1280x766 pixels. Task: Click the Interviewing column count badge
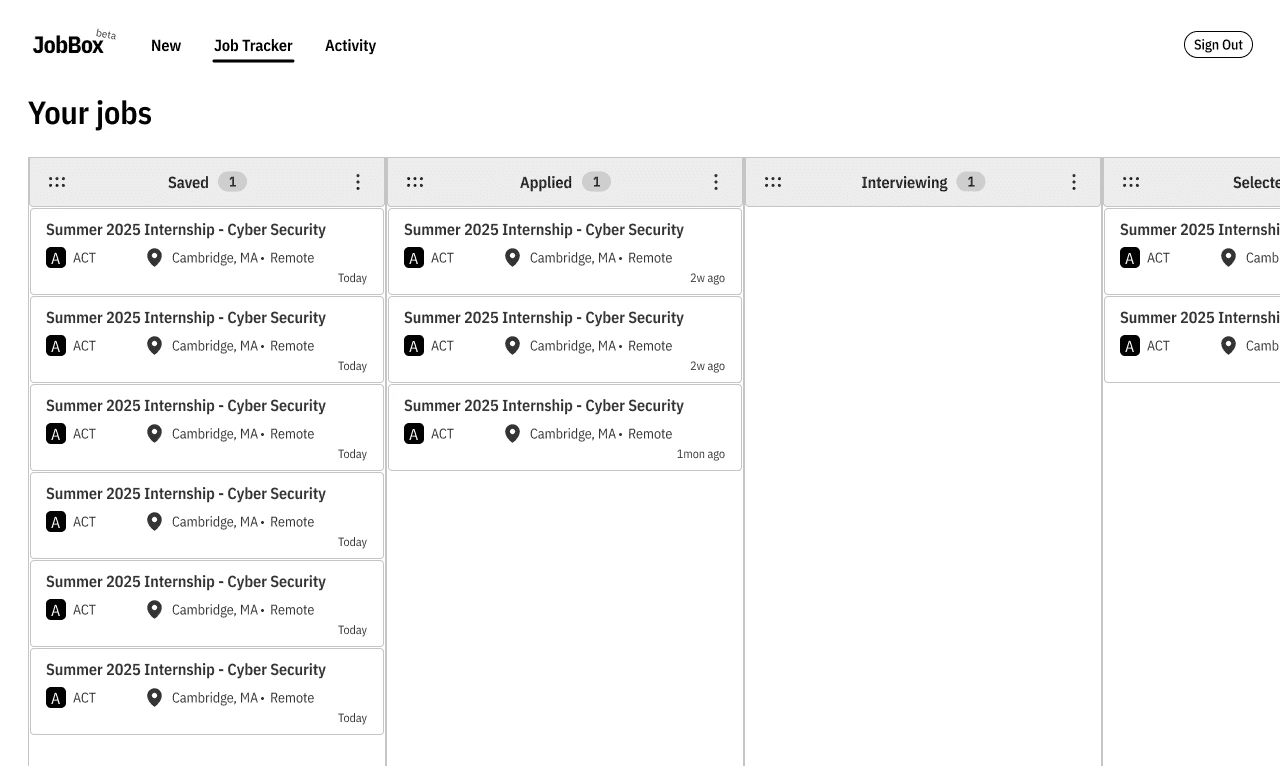point(970,182)
